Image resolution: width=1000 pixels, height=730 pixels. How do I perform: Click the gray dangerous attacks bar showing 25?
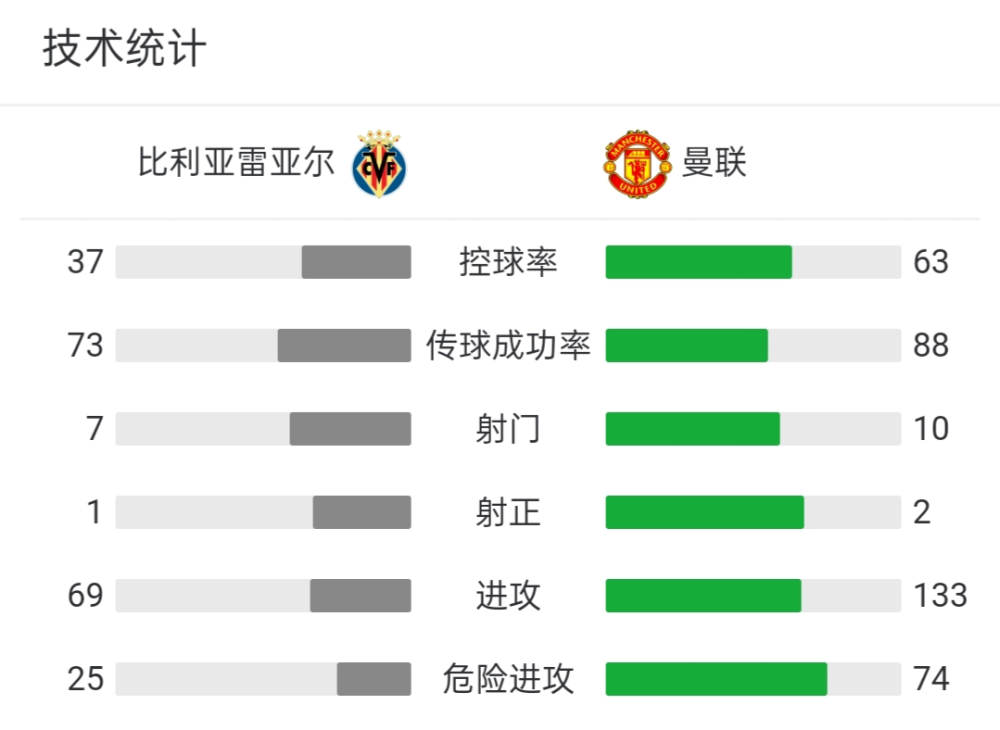374,679
